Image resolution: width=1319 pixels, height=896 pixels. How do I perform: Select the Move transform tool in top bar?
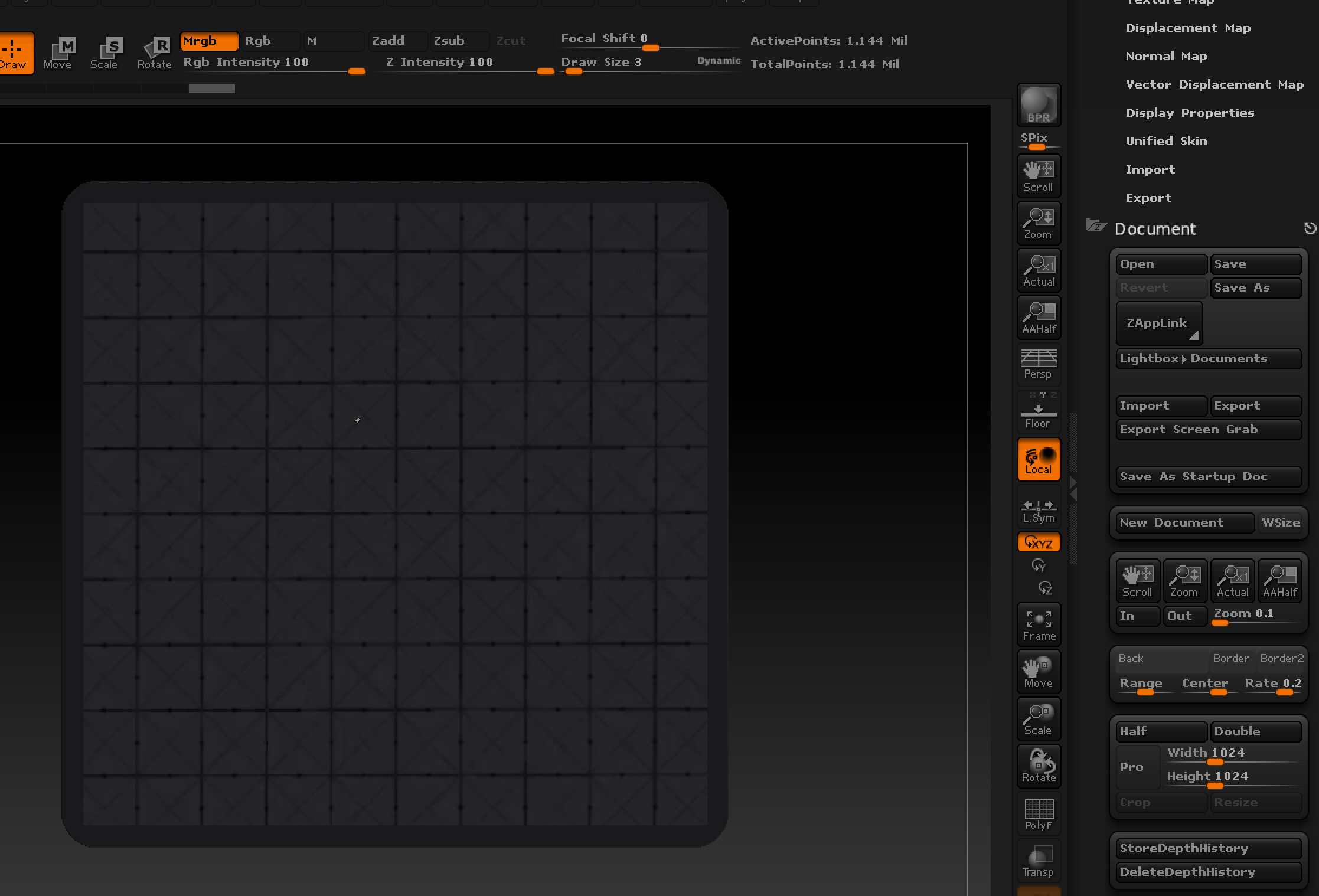(x=57, y=53)
